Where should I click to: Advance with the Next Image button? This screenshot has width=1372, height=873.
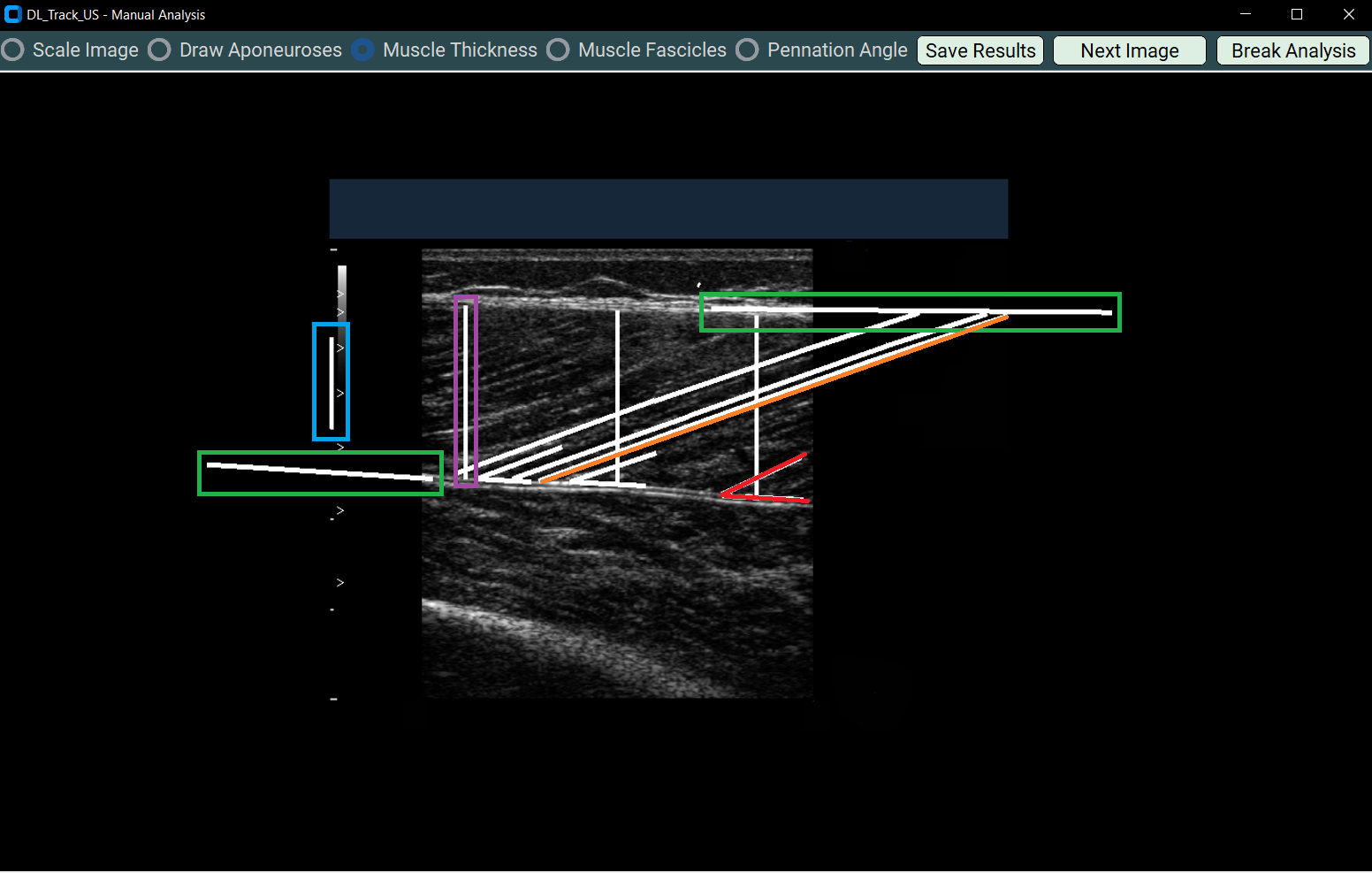1129,50
